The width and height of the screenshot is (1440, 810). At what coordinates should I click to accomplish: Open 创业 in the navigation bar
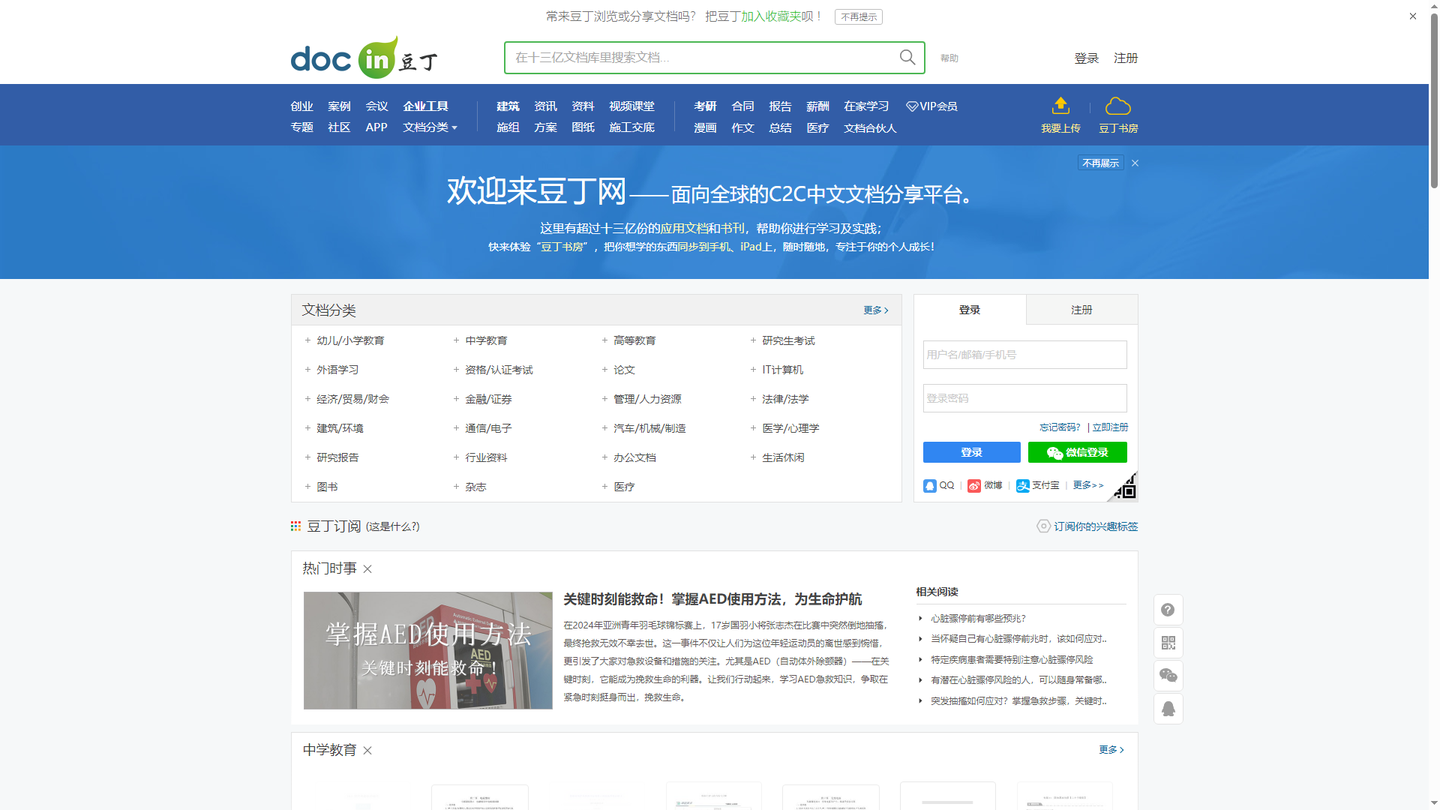[302, 106]
